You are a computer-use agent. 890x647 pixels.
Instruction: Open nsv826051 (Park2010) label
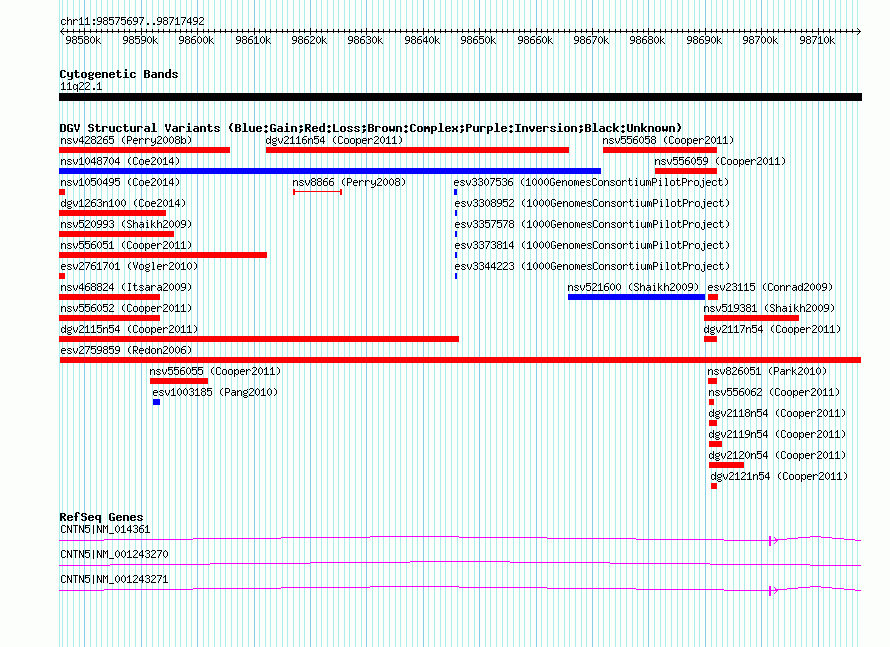click(x=767, y=371)
